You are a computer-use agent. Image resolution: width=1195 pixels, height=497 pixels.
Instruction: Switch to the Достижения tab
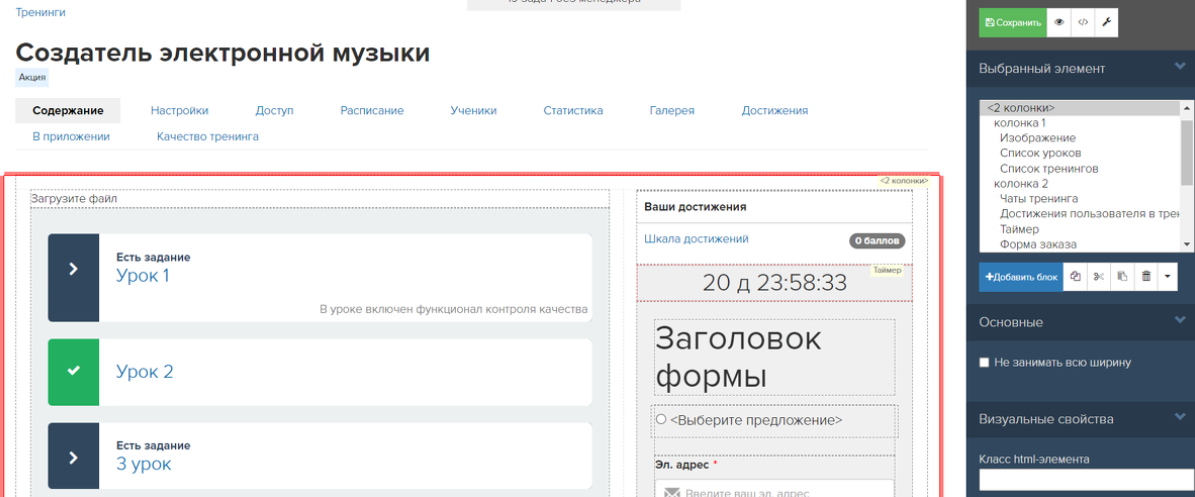click(x=774, y=111)
